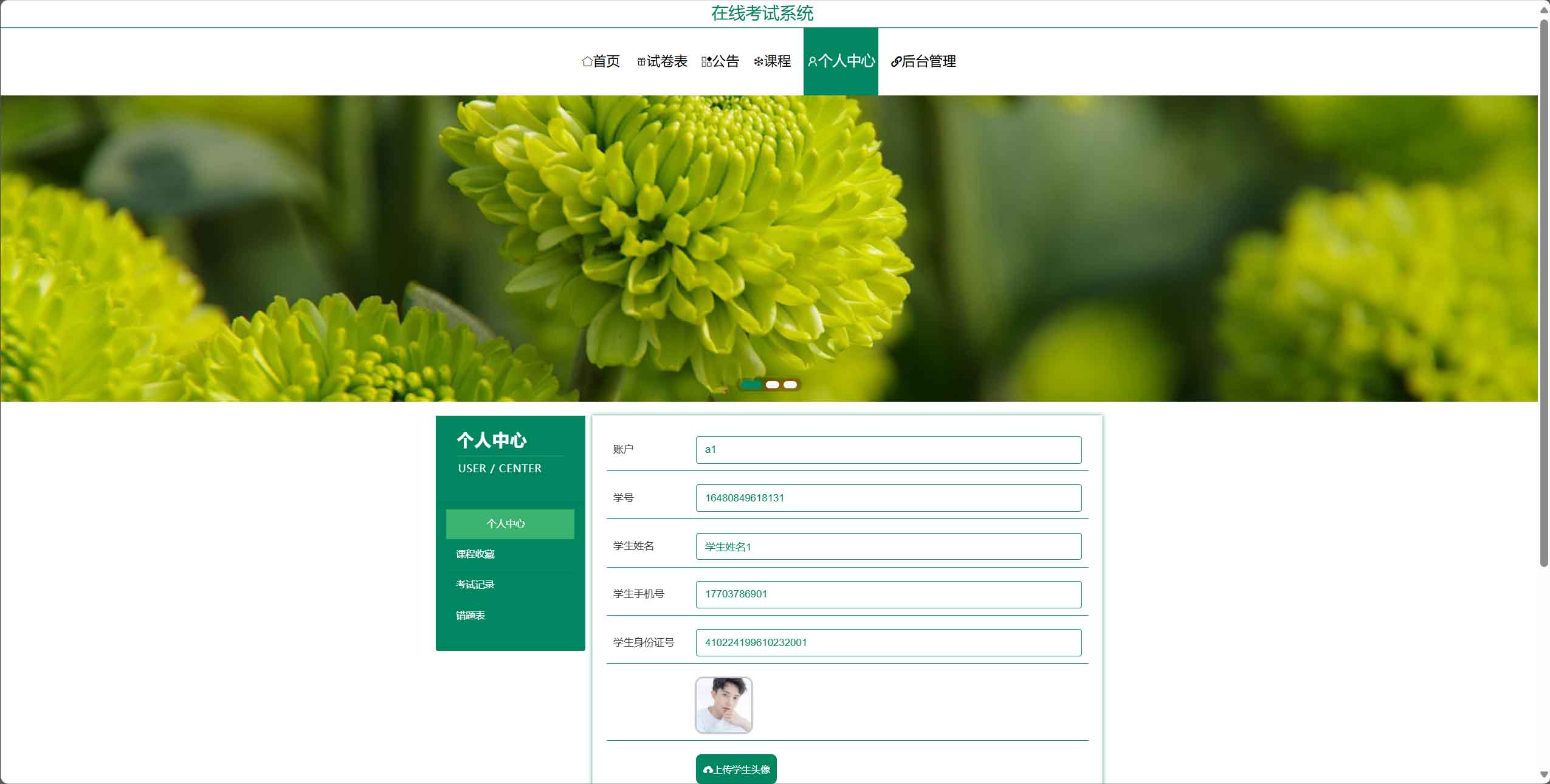Select the first carousel indicator dot
1550x784 pixels.
pyautogui.click(x=751, y=385)
